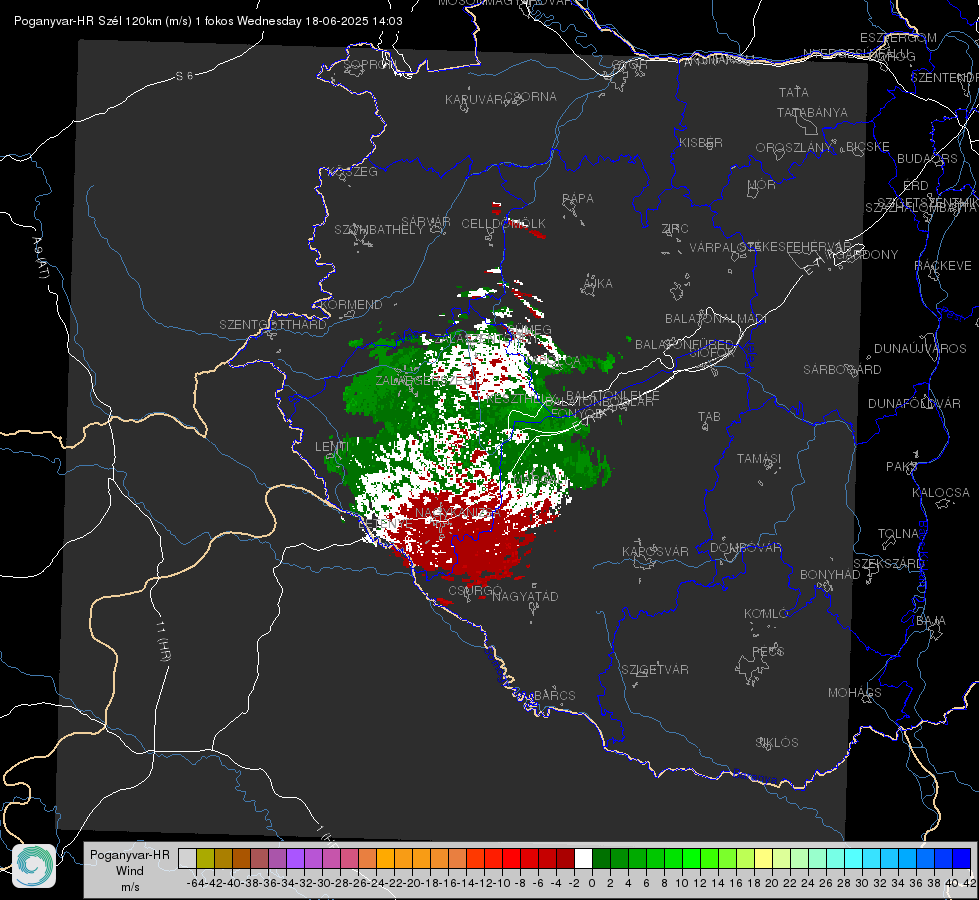
Task: Click the '20' legend value
Action: (772, 883)
